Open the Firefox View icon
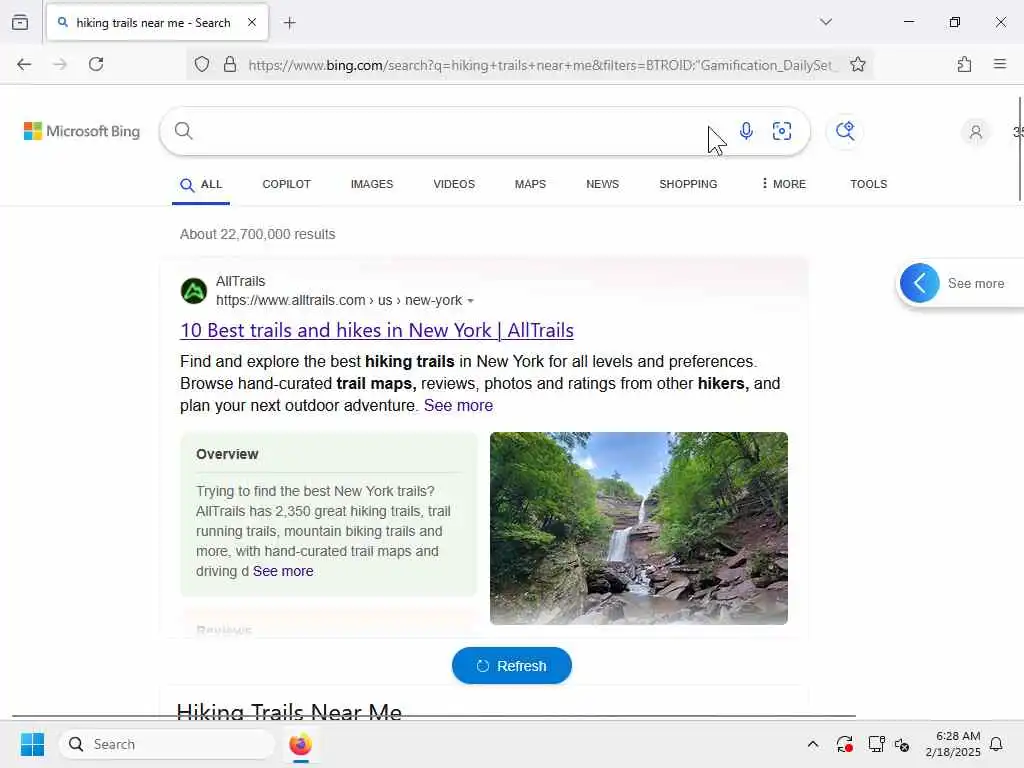This screenshot has height=768, width=1024. pyautogui.click(x=20, y=23)
